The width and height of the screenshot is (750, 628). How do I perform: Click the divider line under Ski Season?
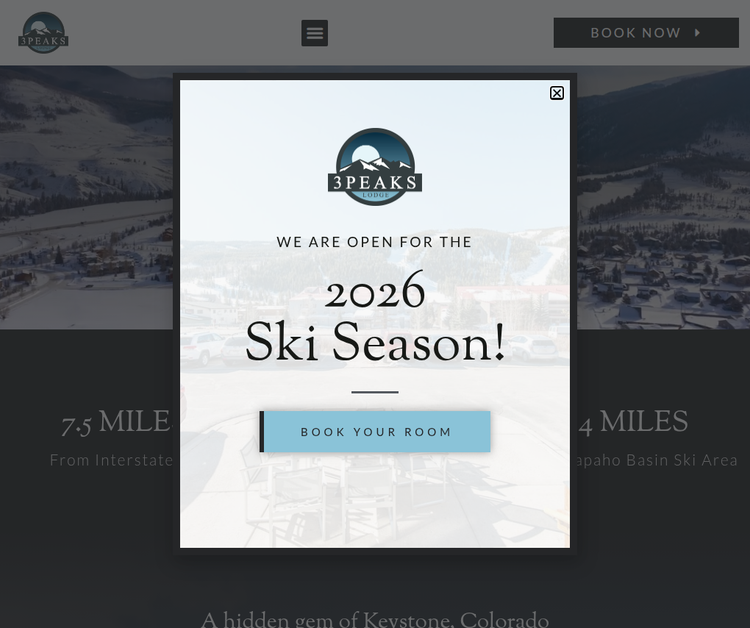pyautogui.click(x=375, y=392)
